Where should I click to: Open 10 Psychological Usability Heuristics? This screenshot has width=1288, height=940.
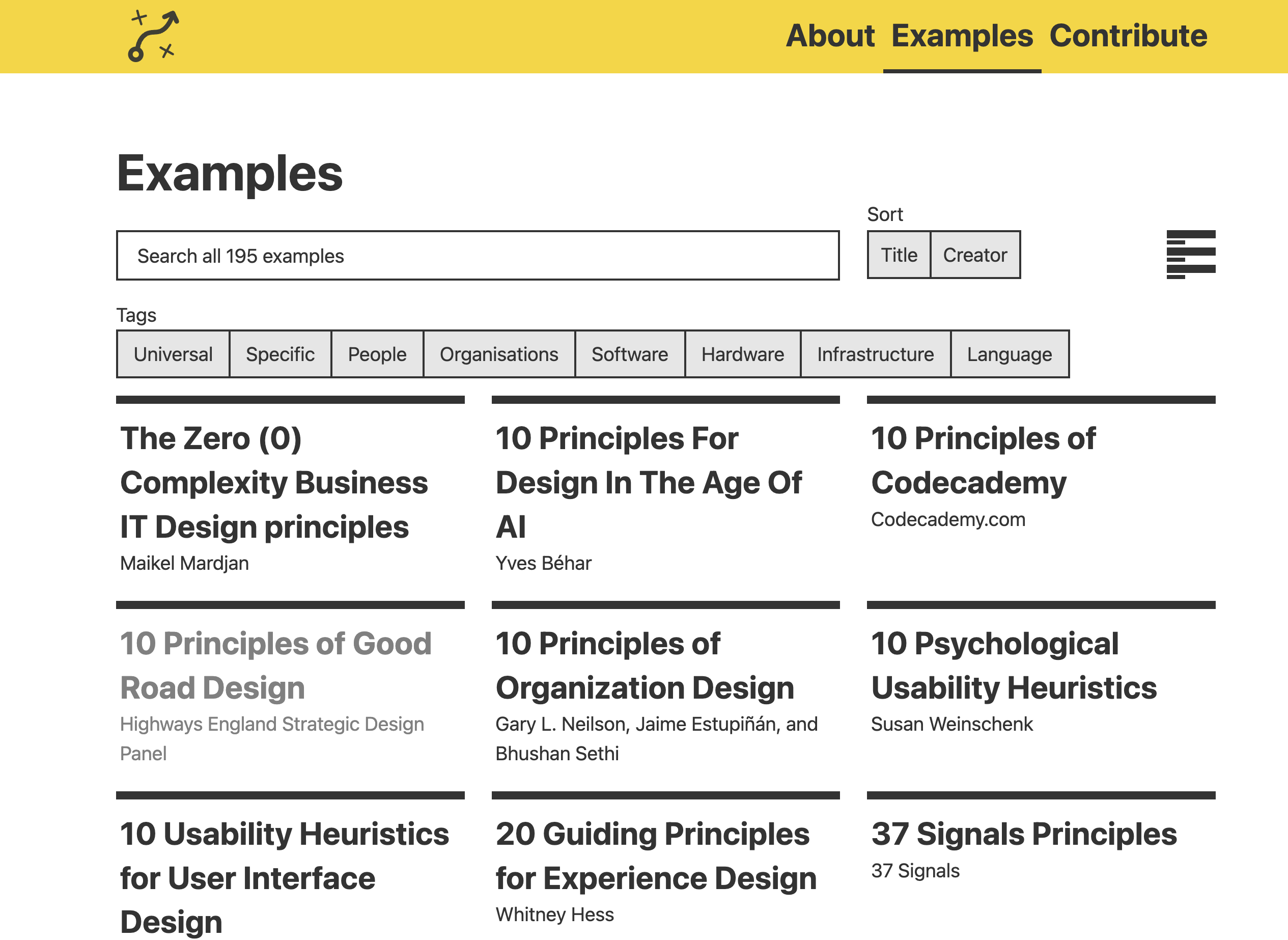pyautogui.click(x=1014, y=666)
